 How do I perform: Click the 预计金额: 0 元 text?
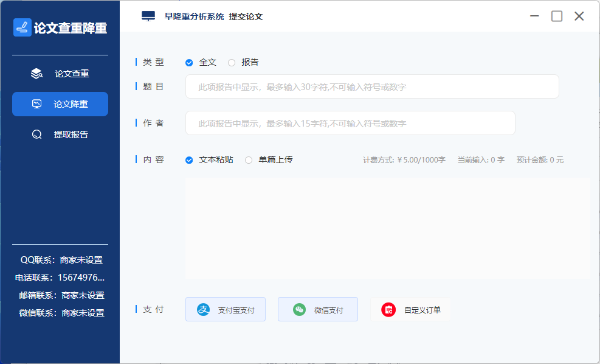pyautogui.click(x=540, y=160)
